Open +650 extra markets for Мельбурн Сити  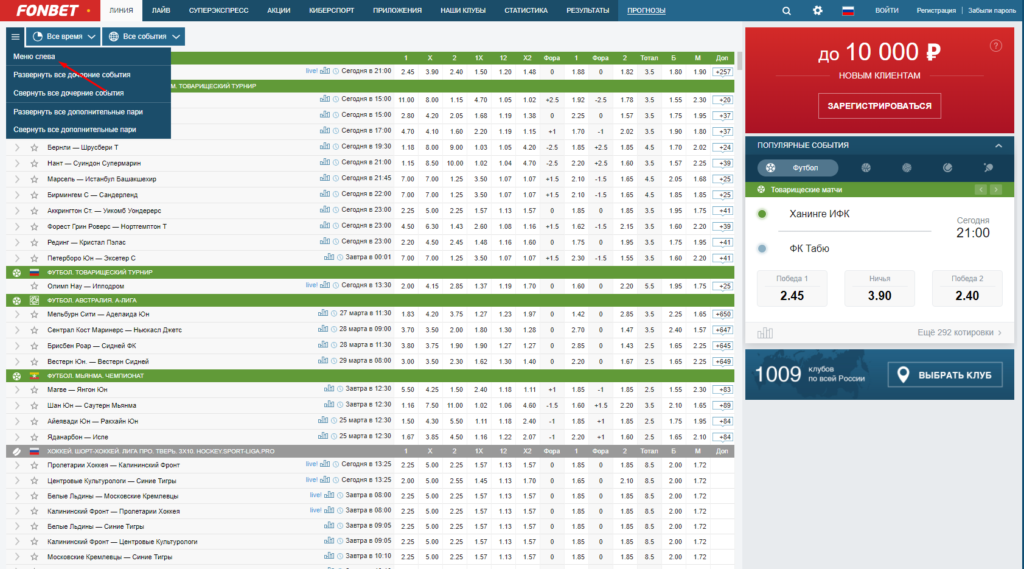click(722, 314)
